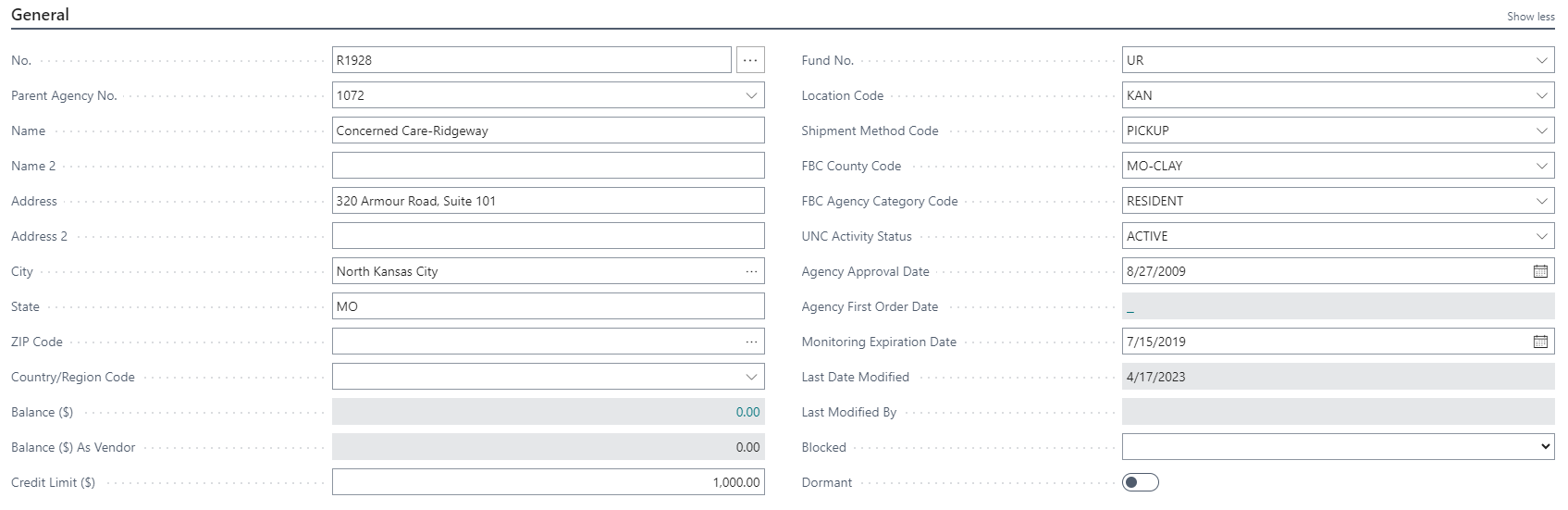Click Show less link

(1530, 17)
